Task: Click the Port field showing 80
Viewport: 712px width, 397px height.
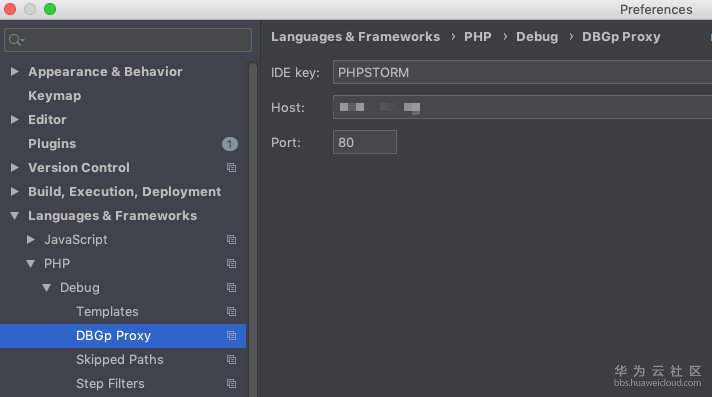Action: point(365,142)
